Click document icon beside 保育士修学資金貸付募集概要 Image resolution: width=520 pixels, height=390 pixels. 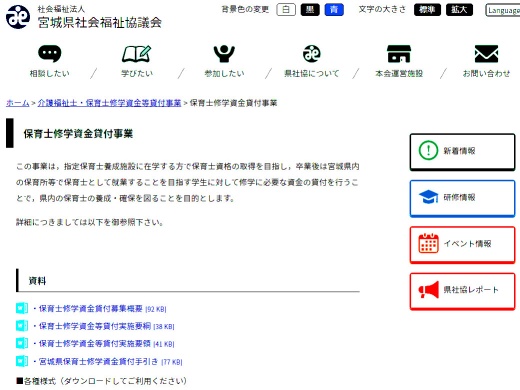(x=22, y=308)
